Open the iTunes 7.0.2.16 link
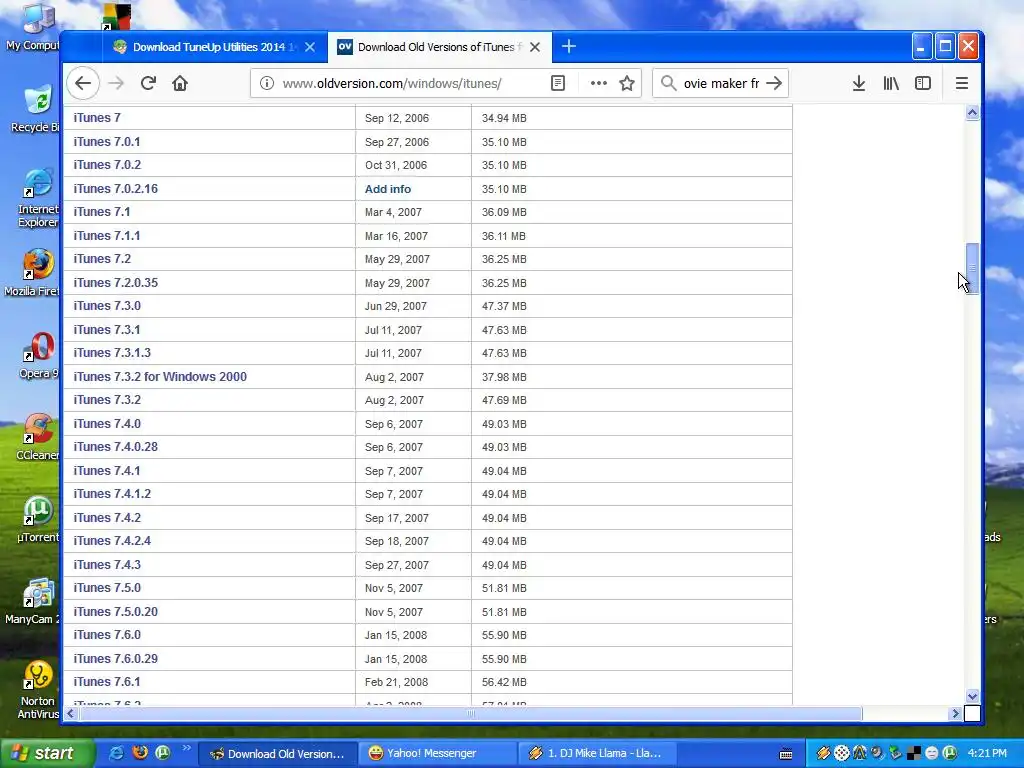 [x=116, y=189]
